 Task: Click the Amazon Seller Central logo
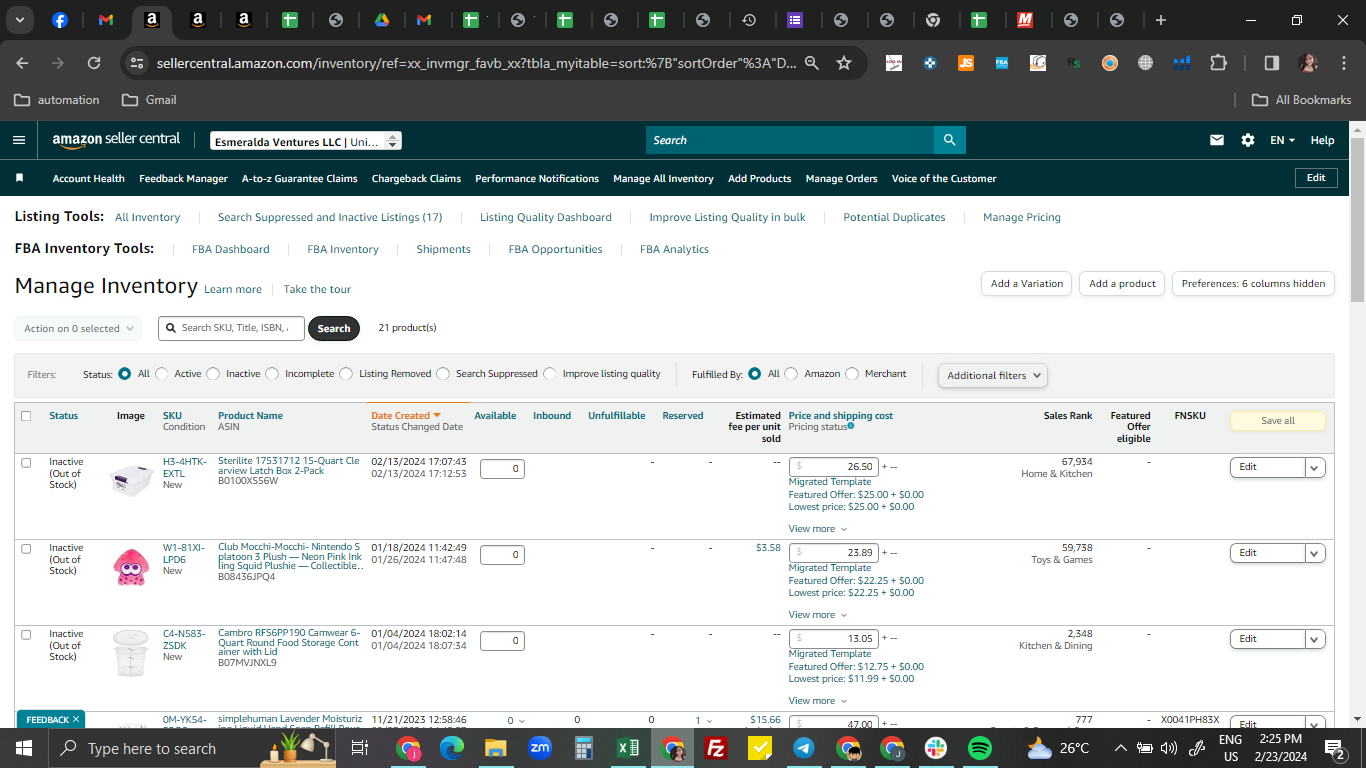pos(117,141)
